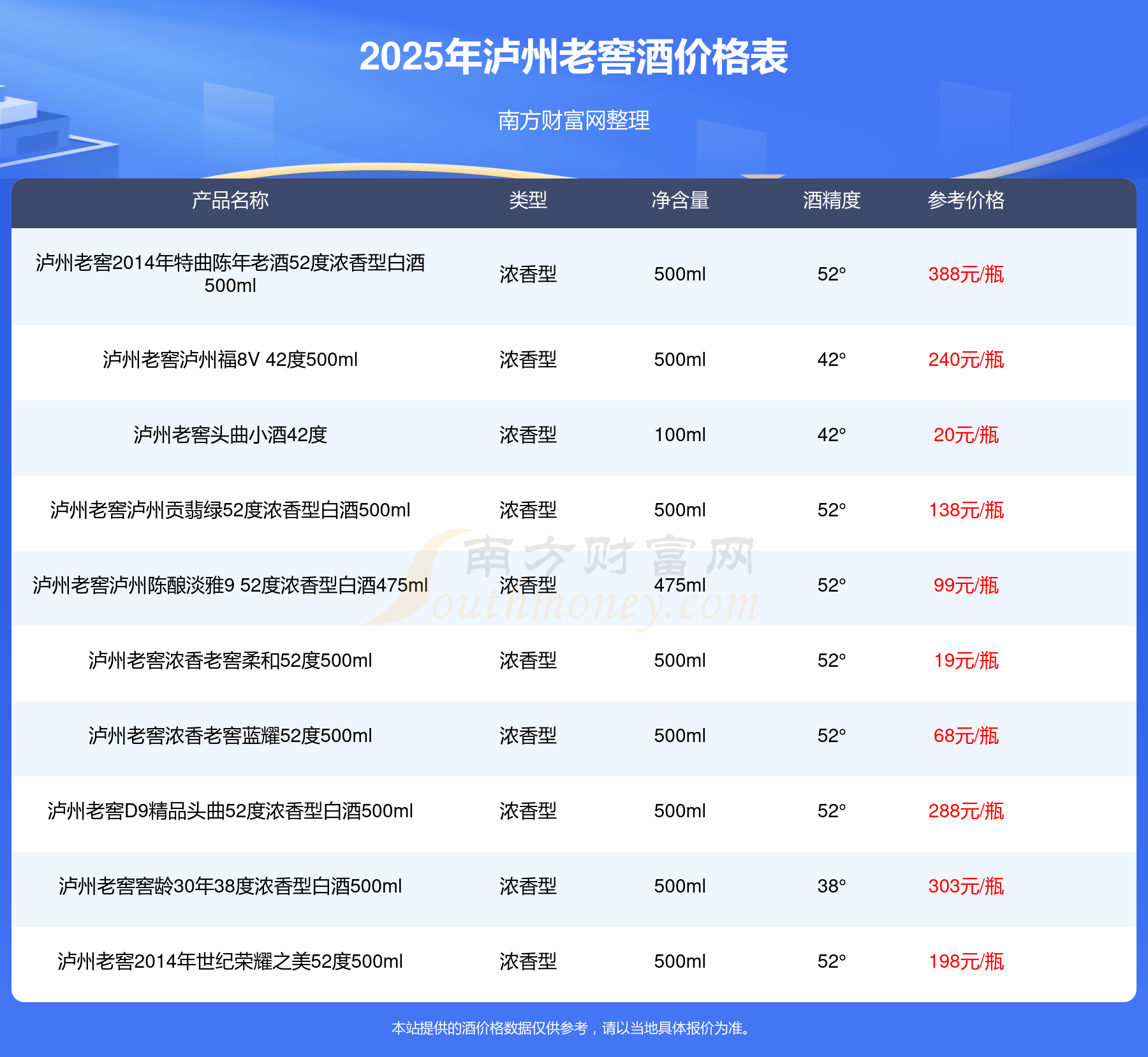Click 浓香型 in the 2014年特曲陈年老酒 row

click(528, 274)
